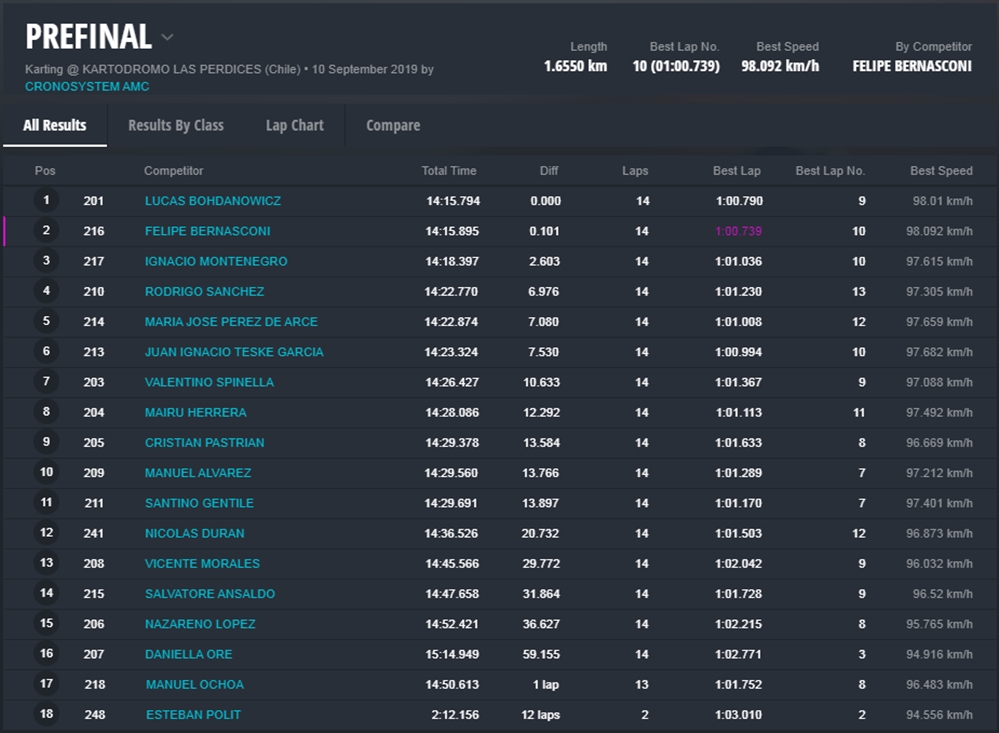Click the purple best lap time 1:00.739

coord(738,231)
